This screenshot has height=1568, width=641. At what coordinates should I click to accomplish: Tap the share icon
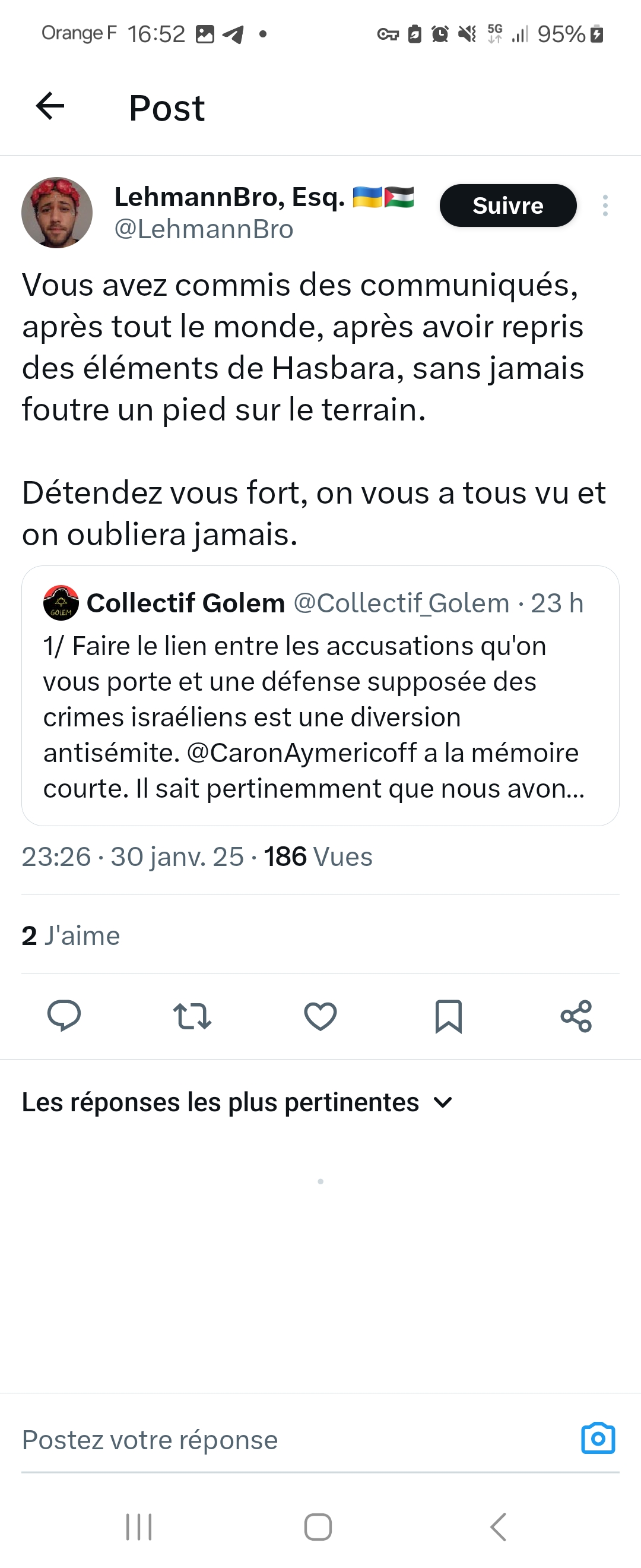[x=576, y=1016]
